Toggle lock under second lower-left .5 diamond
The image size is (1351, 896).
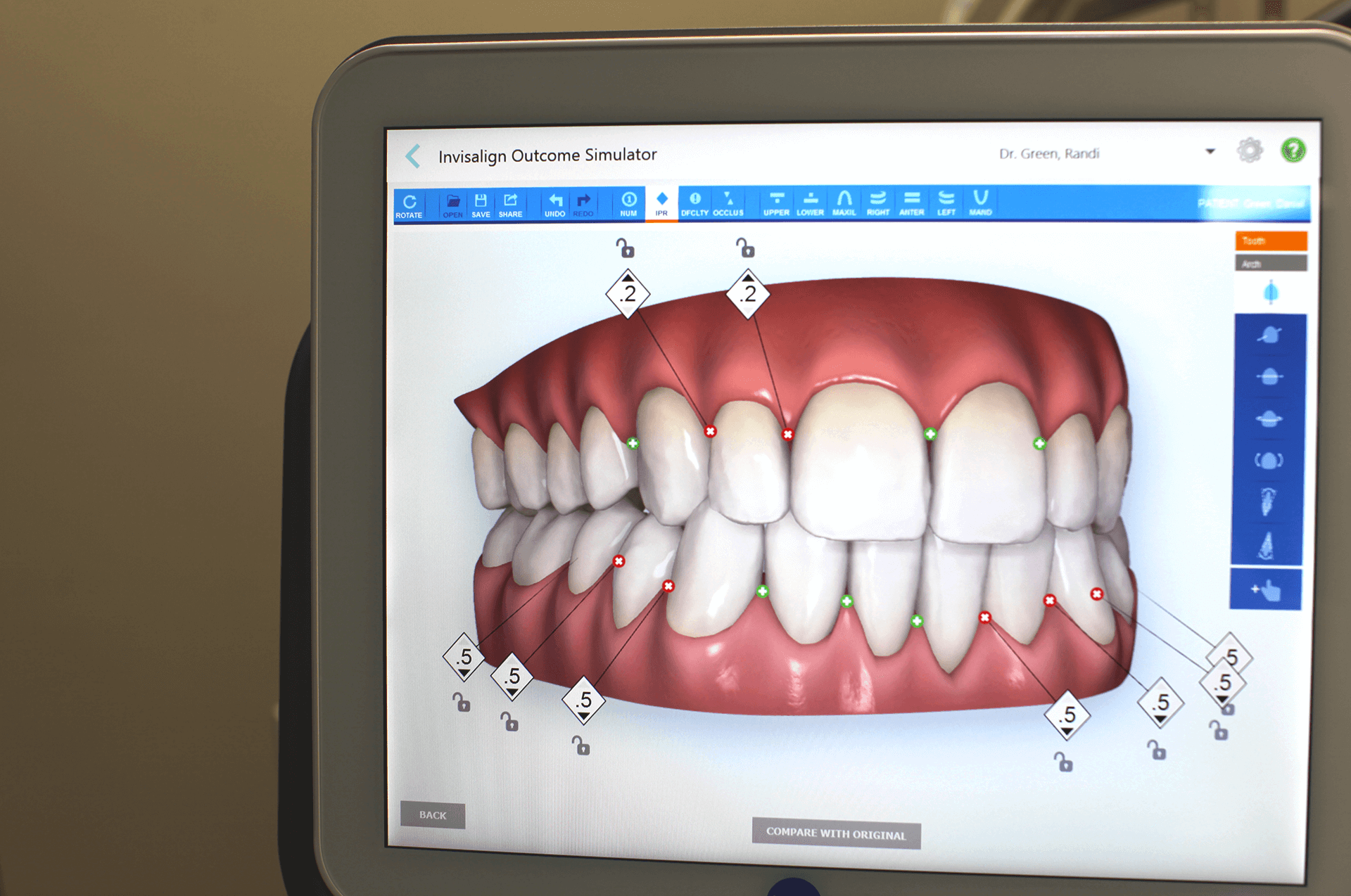click(509, 721)
